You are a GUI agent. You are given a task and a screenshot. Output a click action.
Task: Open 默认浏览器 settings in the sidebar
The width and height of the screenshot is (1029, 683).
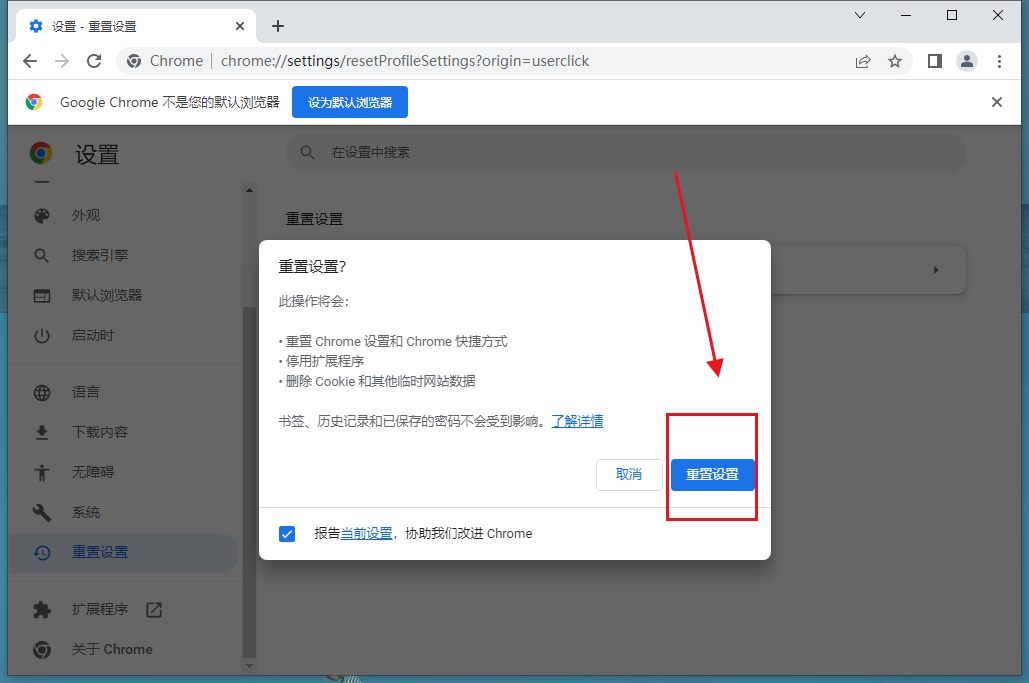coord(123,295)
